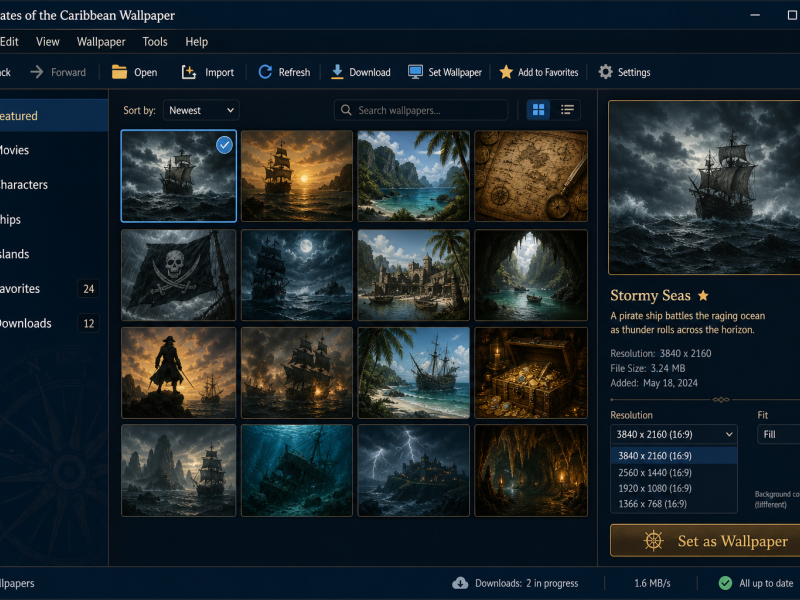Image resolution: width=800 pixels, height=600 pixels.
Task: Select the Ships category in sidebar
Action: click(x=54, y=219)
